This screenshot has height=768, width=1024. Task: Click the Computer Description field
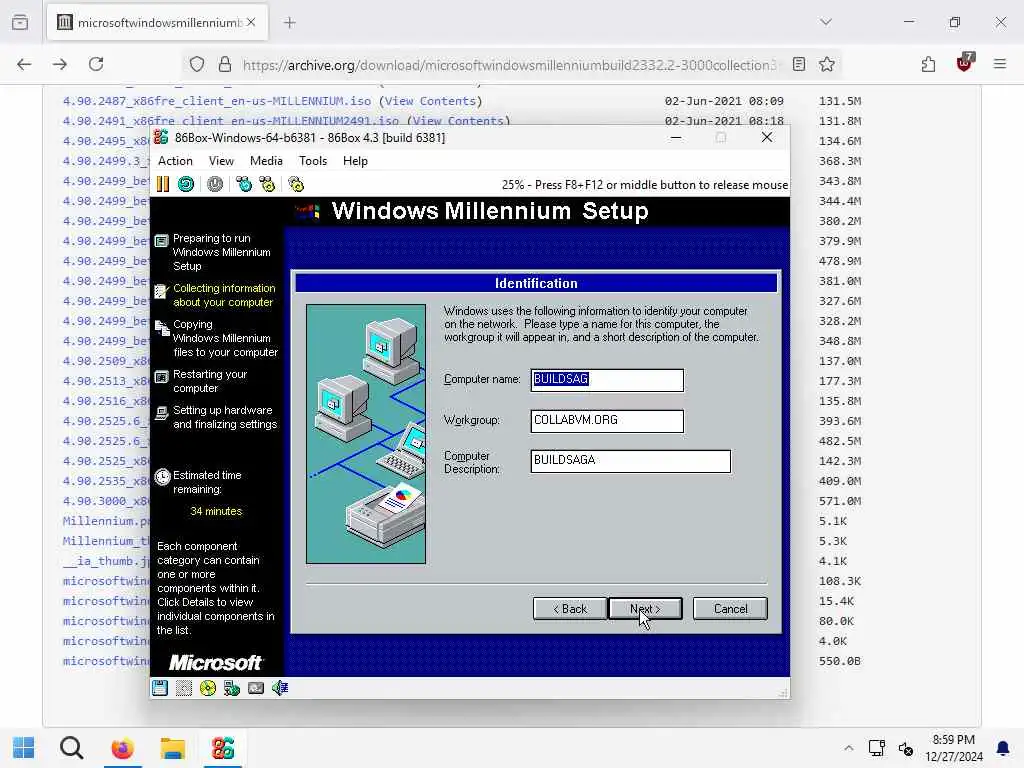point(631,461)
